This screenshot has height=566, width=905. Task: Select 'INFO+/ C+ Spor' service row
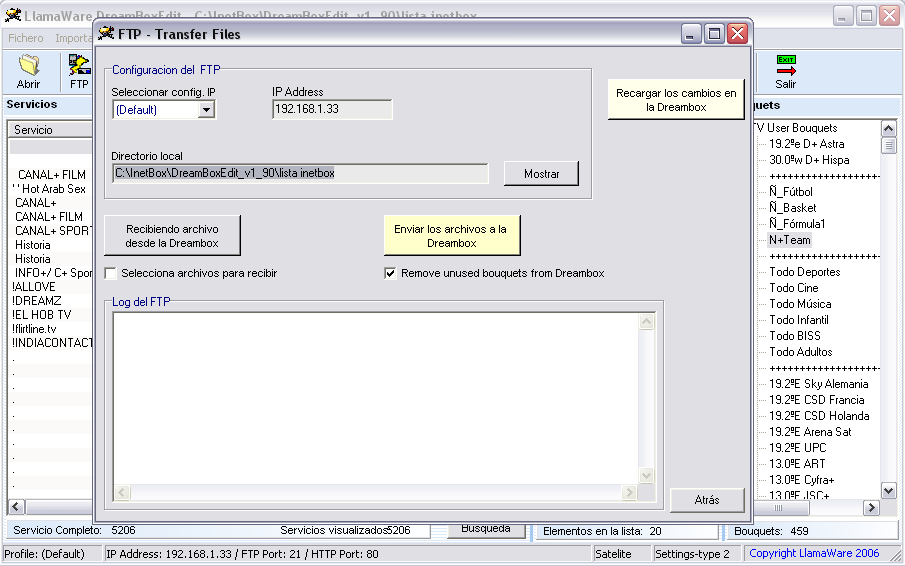pyautogui.click(x=51, y=273)
